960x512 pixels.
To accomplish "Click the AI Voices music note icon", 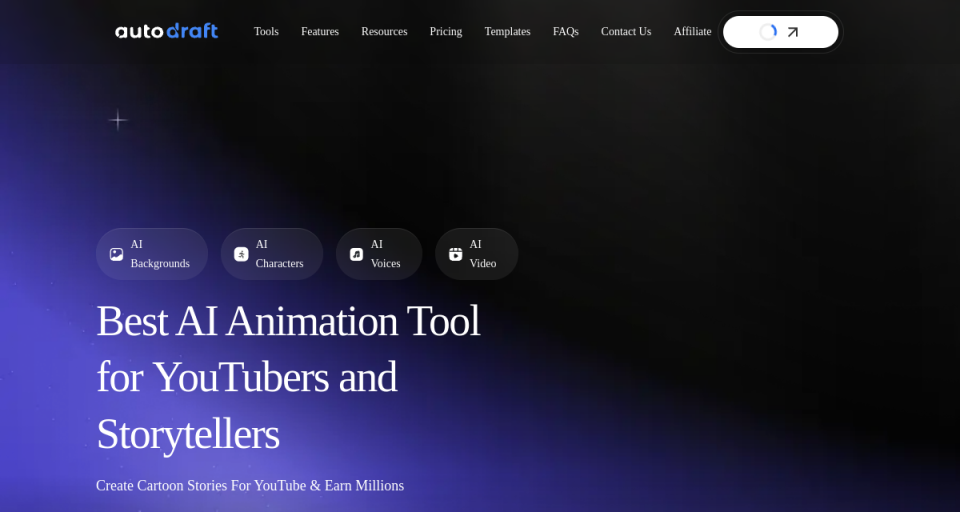I will [x=356, y=254].
